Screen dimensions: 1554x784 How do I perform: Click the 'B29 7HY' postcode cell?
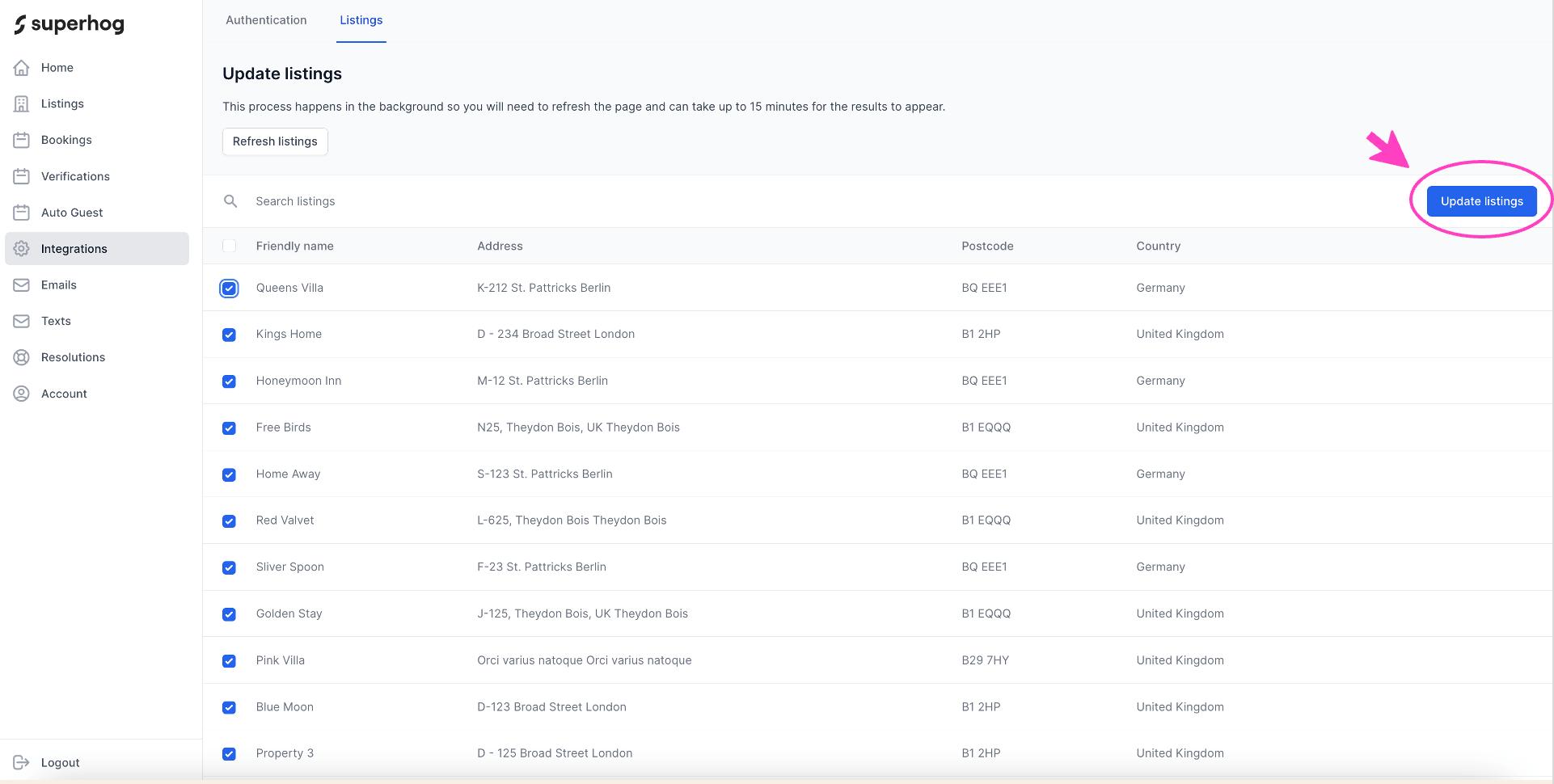985,660
